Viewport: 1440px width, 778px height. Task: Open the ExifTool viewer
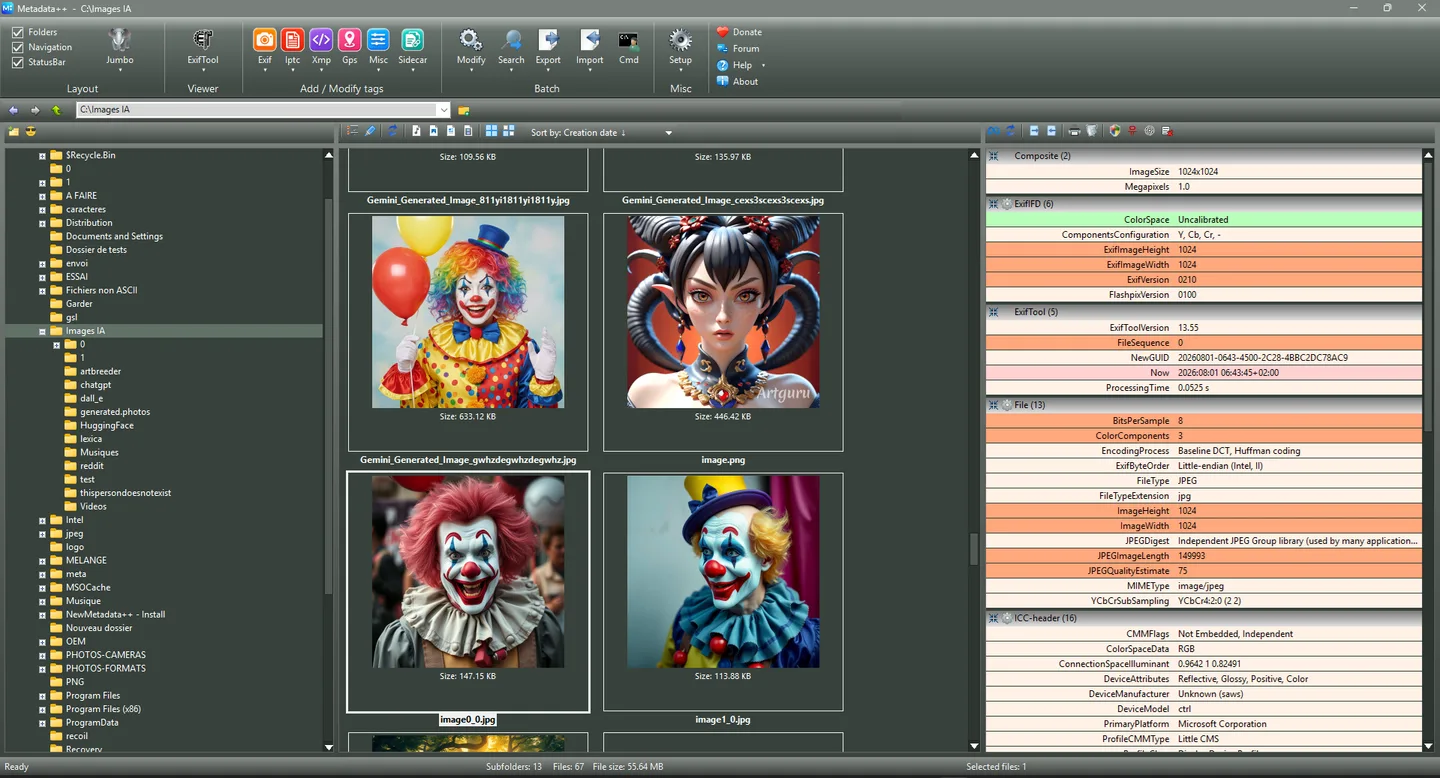(x=203, y=46)
